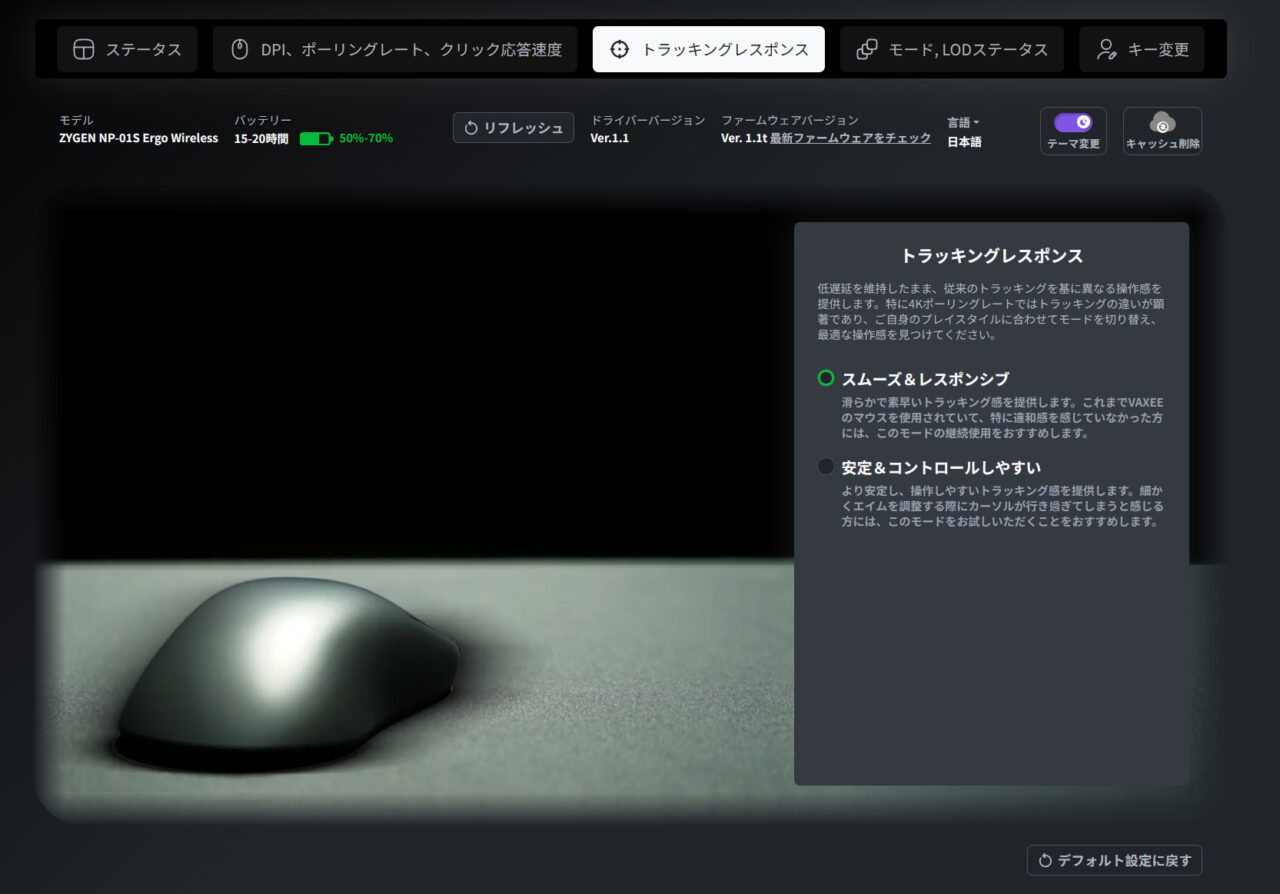The height and width of the screenshot is (894, 1280).
Task: Switch to DPI、ポーリングレート、クリック応答速度 tab
Action: [395, 49]
